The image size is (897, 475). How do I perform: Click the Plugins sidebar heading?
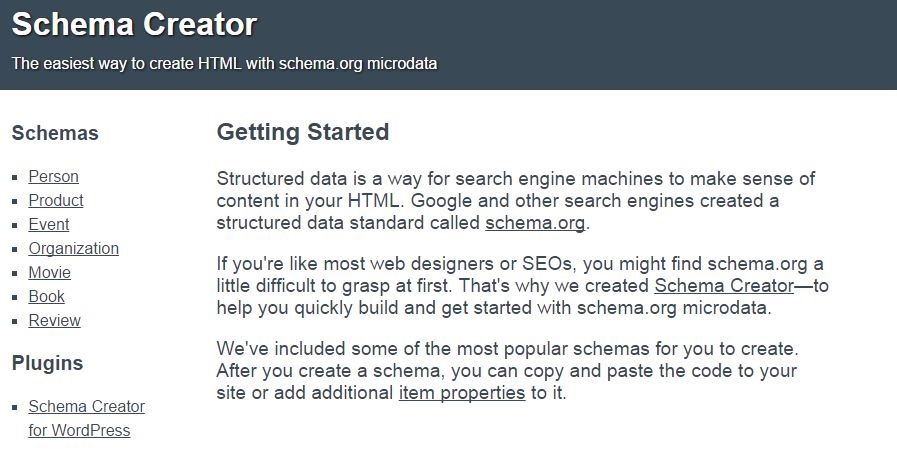(x=47, y=363)
